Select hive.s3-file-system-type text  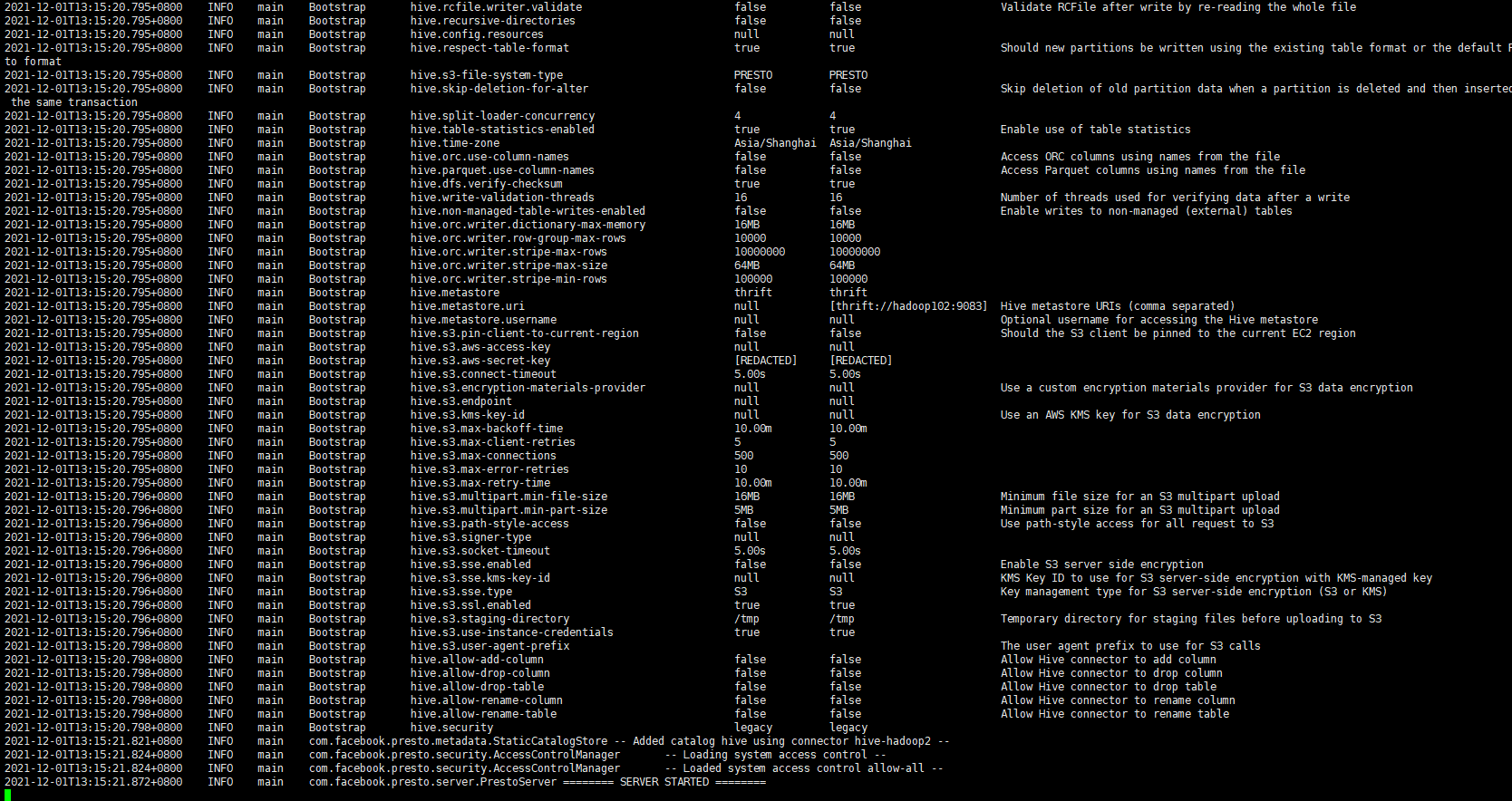[486, 75]
